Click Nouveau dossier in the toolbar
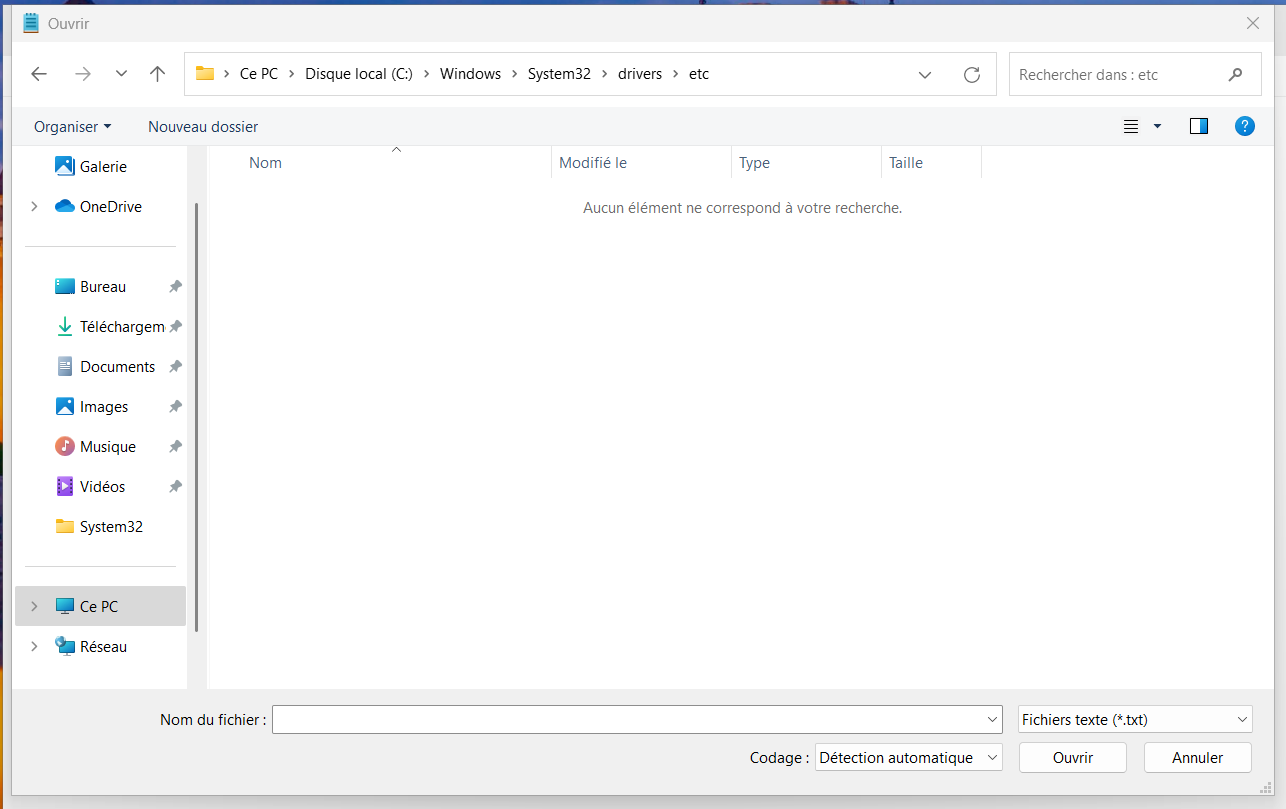 [x=203, y=127]
